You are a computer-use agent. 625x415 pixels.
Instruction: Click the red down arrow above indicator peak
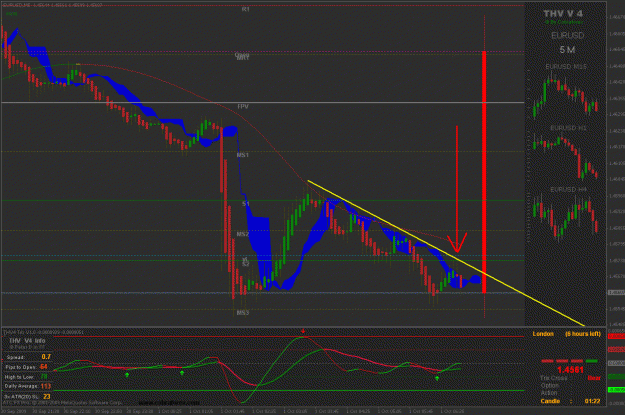(303, 331)
